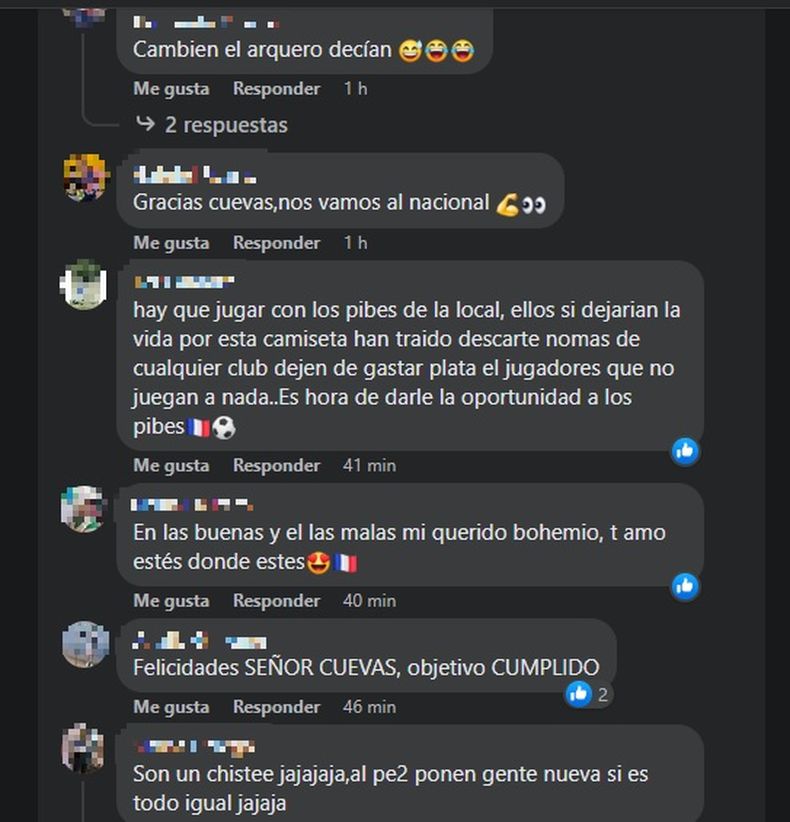Open avatar of 'Felicidades SEÑOR CUEVAS' commenter
Viewport: 790px width, 822px height.
pyautogui.click(x=84, y=644)
